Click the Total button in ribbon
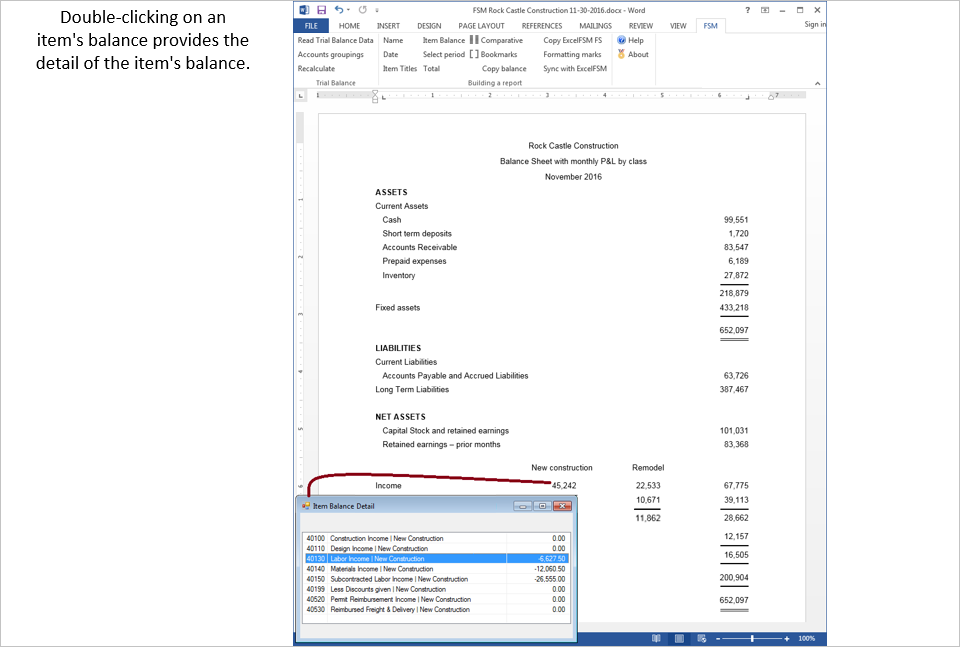 pos(432,69)
